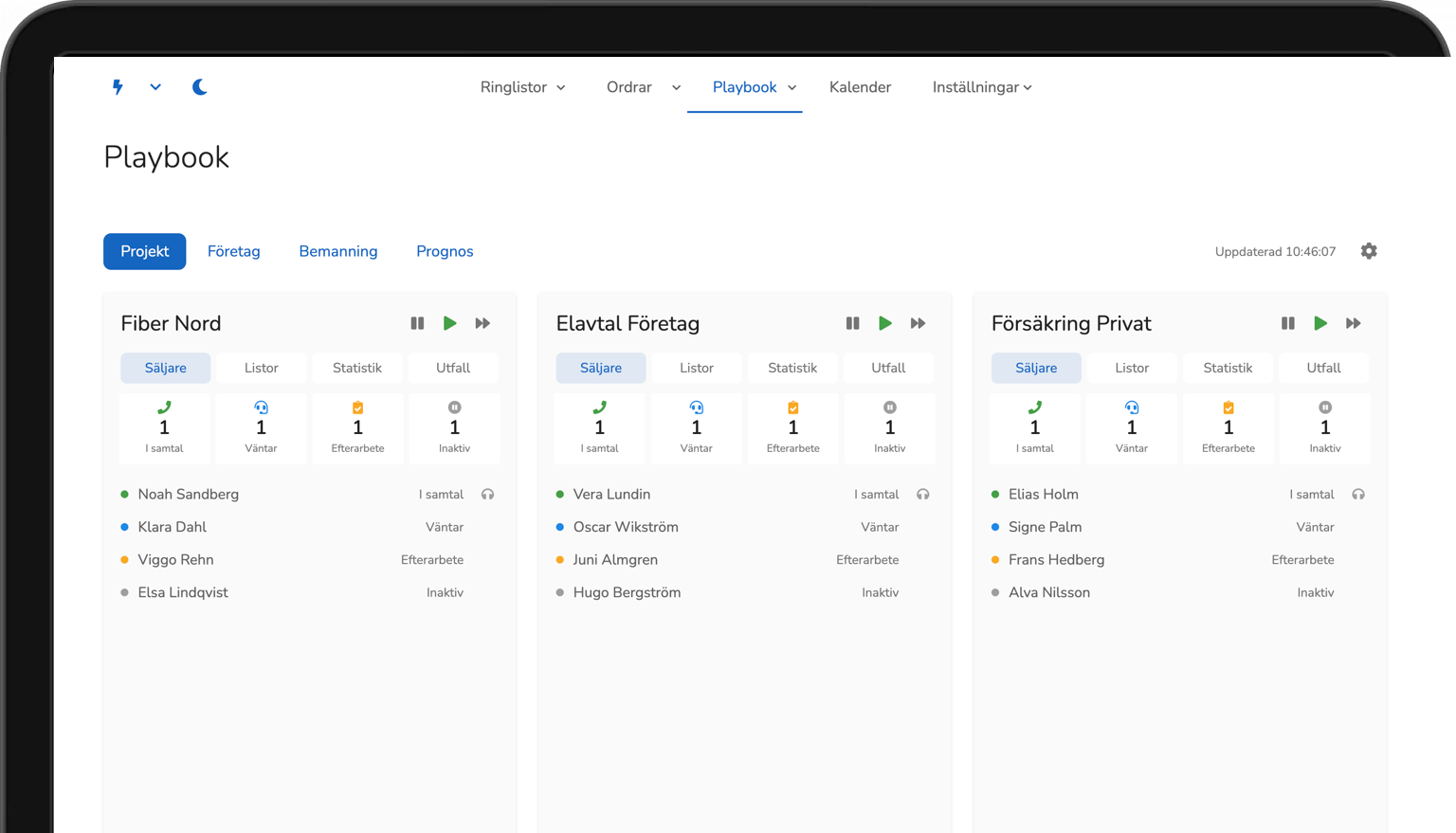Click the headset icon beside Noah Sandberg

[487, 495]
